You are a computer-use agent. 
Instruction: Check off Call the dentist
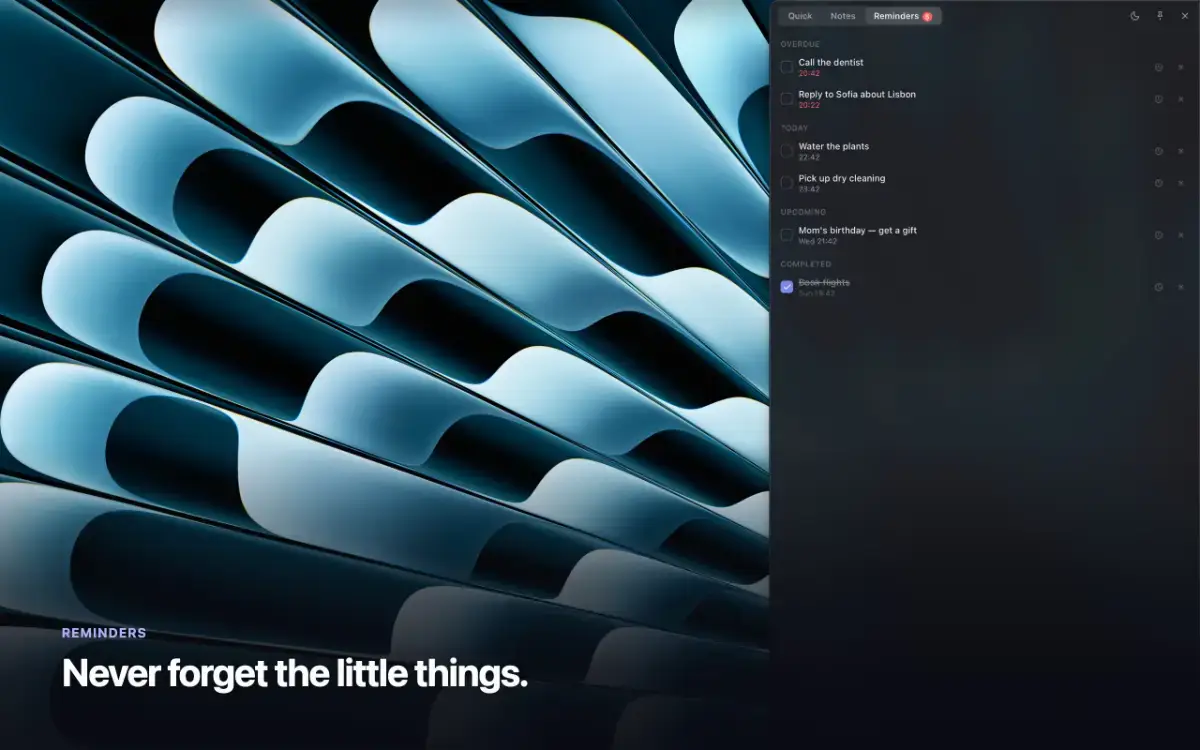[x=787, y=67]
